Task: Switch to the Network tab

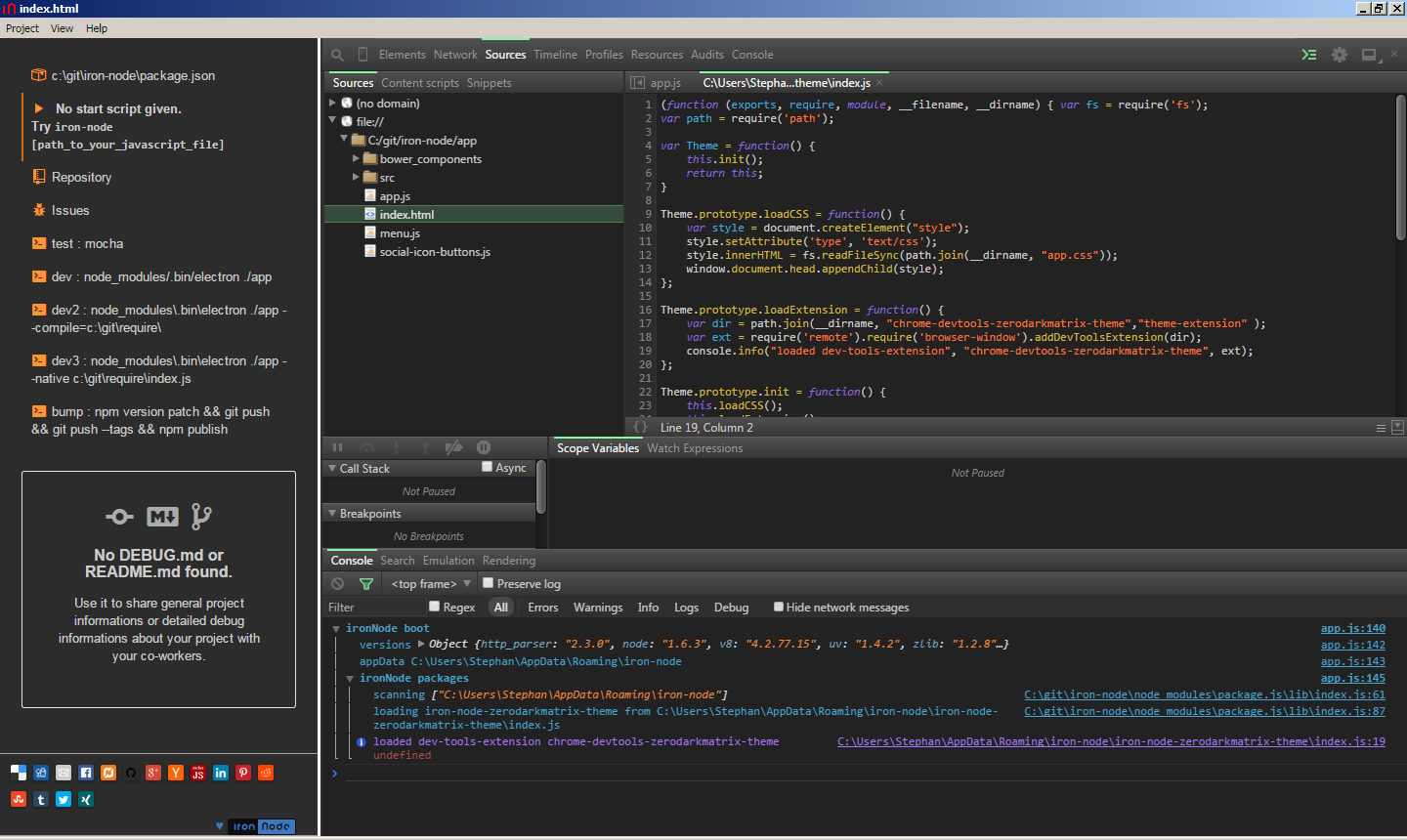Action: click(455, 55)
